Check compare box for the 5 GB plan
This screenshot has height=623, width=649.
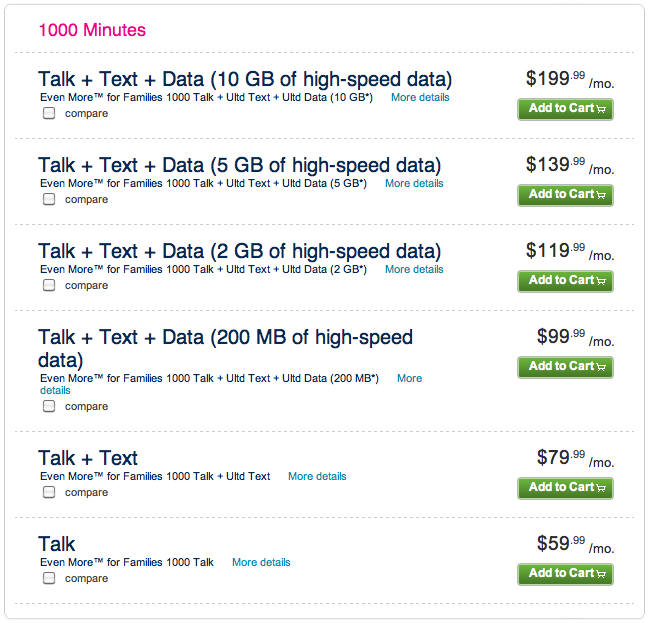point(49,200)
